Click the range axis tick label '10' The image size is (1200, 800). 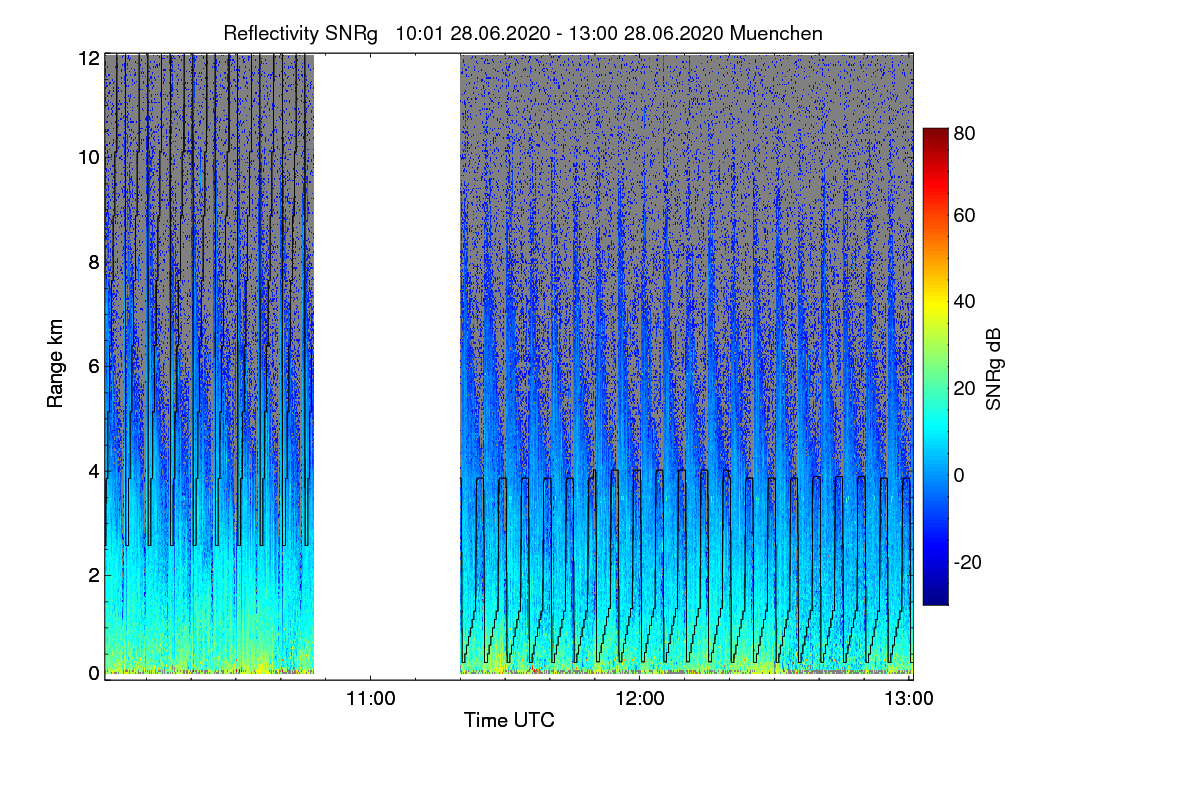click(x=89, y=157)
